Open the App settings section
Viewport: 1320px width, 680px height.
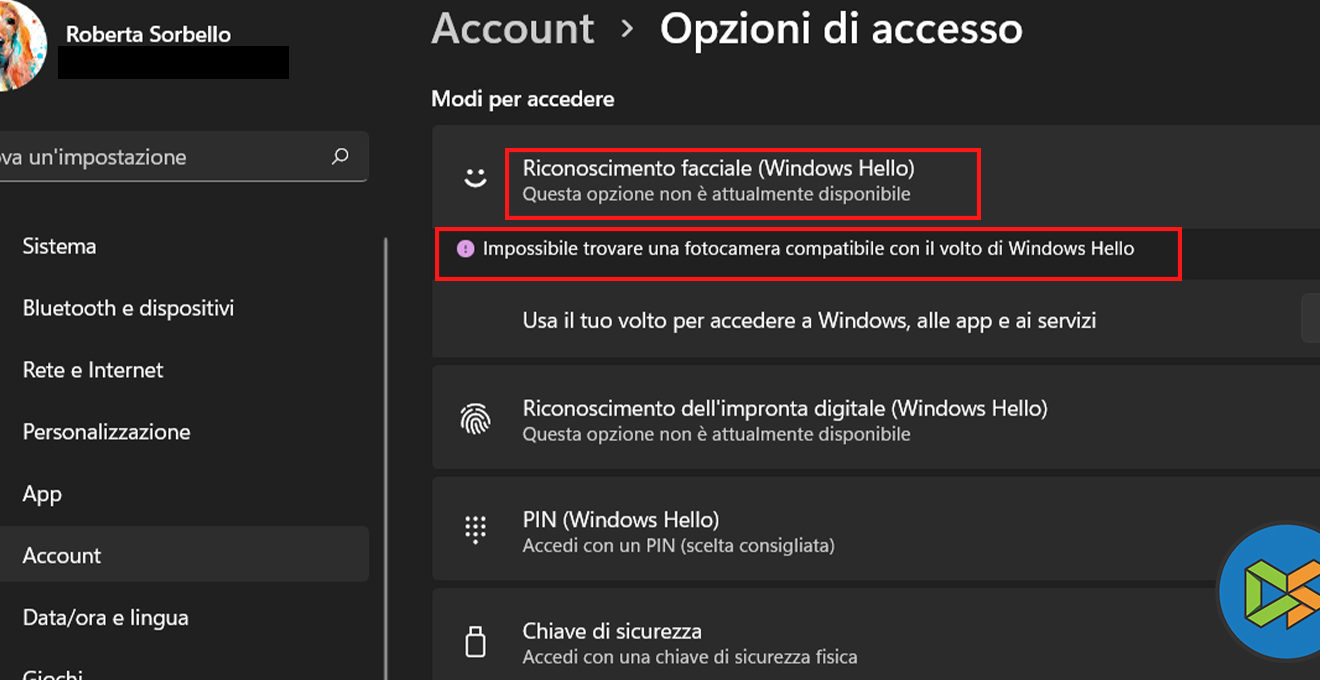pyautogui.click(x=42, y=494)
